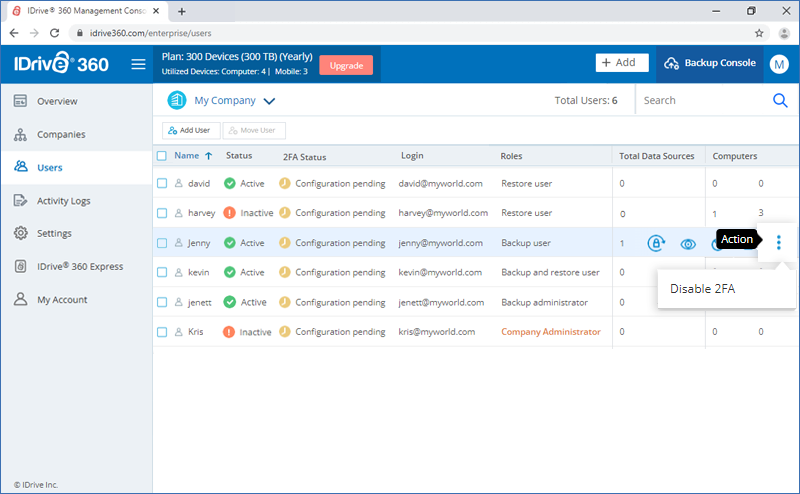Click the Company Administrator role text
The height and width of the screenshot is (494, 800).
[x=551, y=332]
